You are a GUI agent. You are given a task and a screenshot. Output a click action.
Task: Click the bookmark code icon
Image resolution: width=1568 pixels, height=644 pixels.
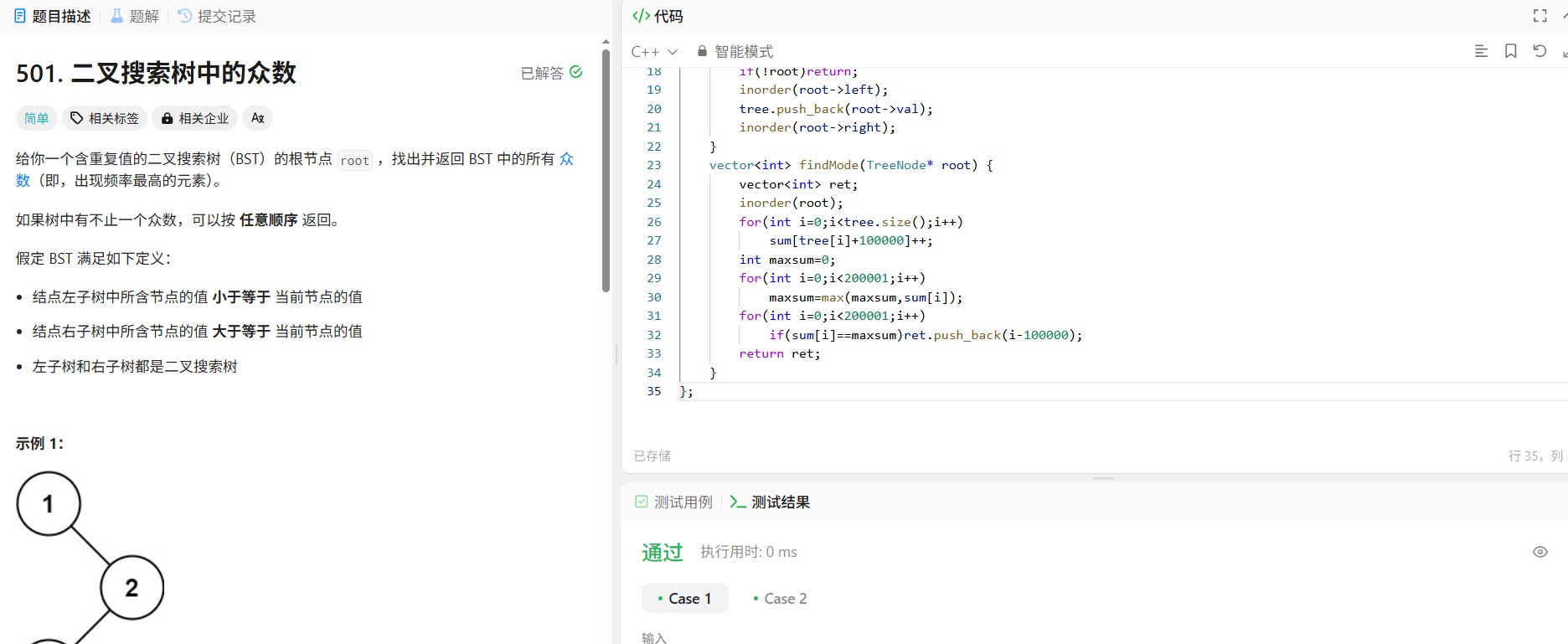click(x=1511, y=51)
